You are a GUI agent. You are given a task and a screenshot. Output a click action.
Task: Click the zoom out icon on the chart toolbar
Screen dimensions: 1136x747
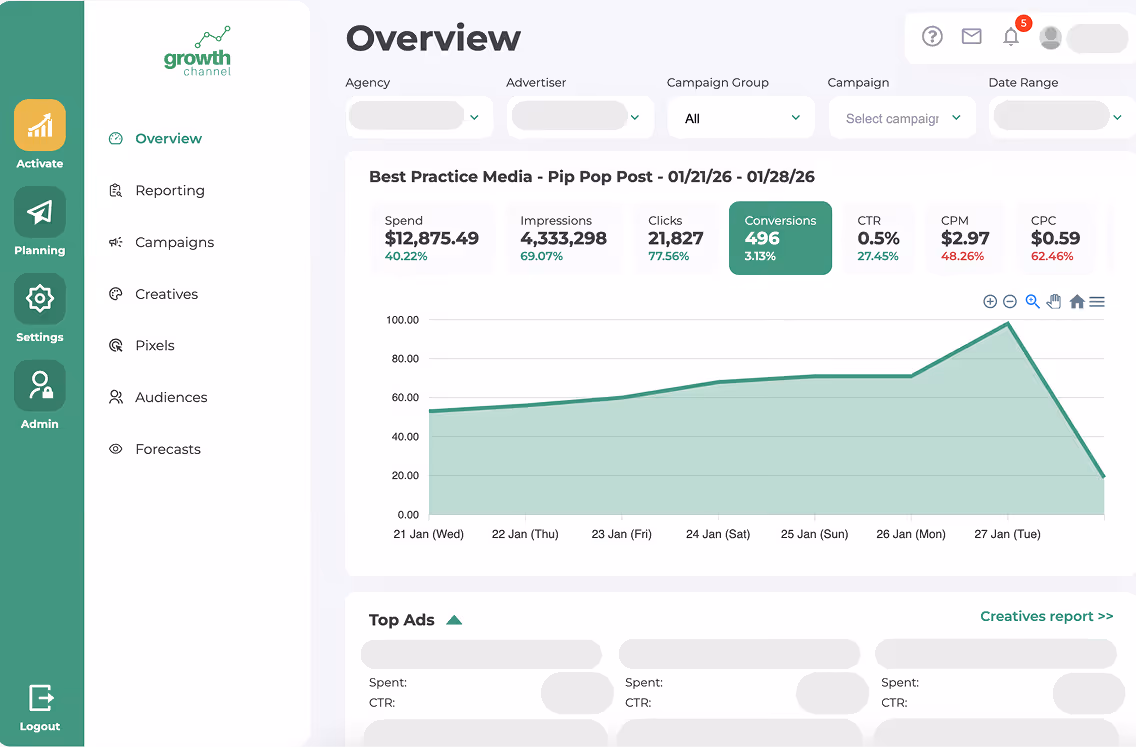coord(1011,301)
